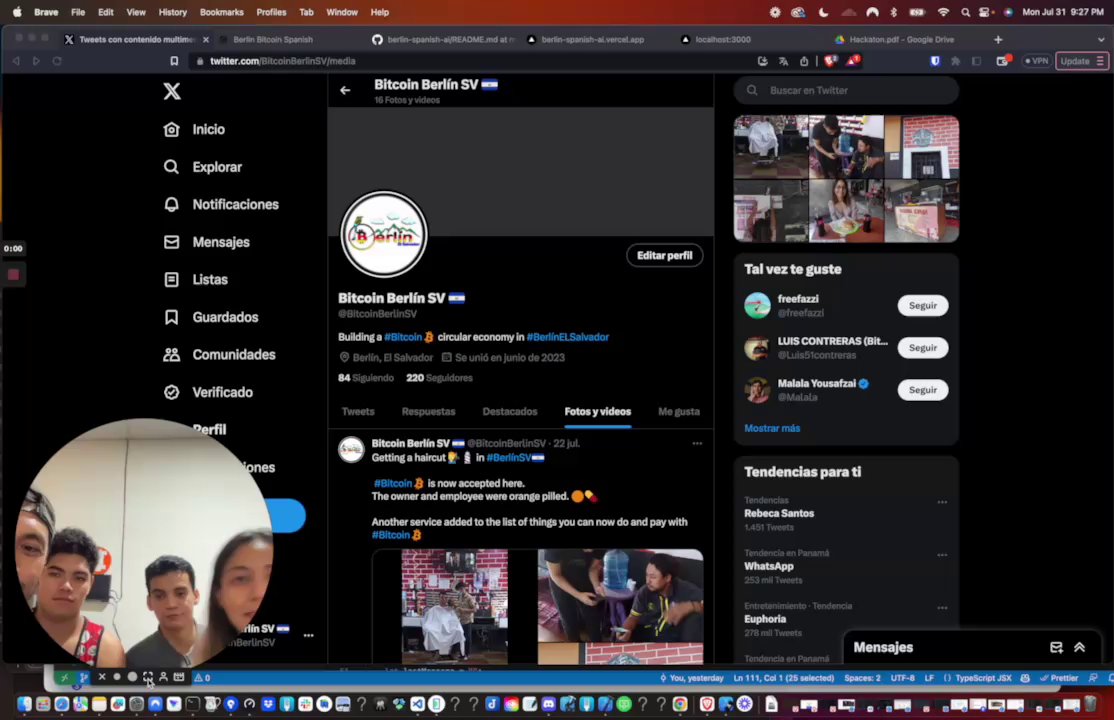Click the 84 Siguiendo link

click(x=366, y=378)
